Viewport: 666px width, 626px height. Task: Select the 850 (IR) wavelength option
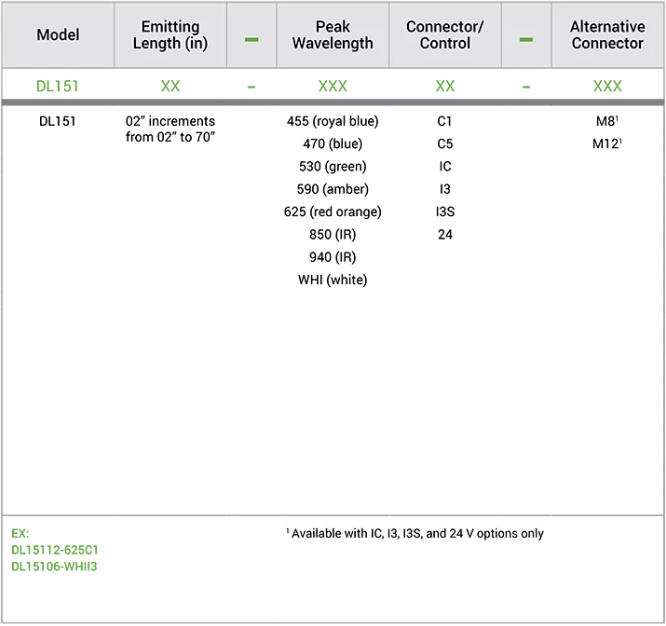pos(332,235)
